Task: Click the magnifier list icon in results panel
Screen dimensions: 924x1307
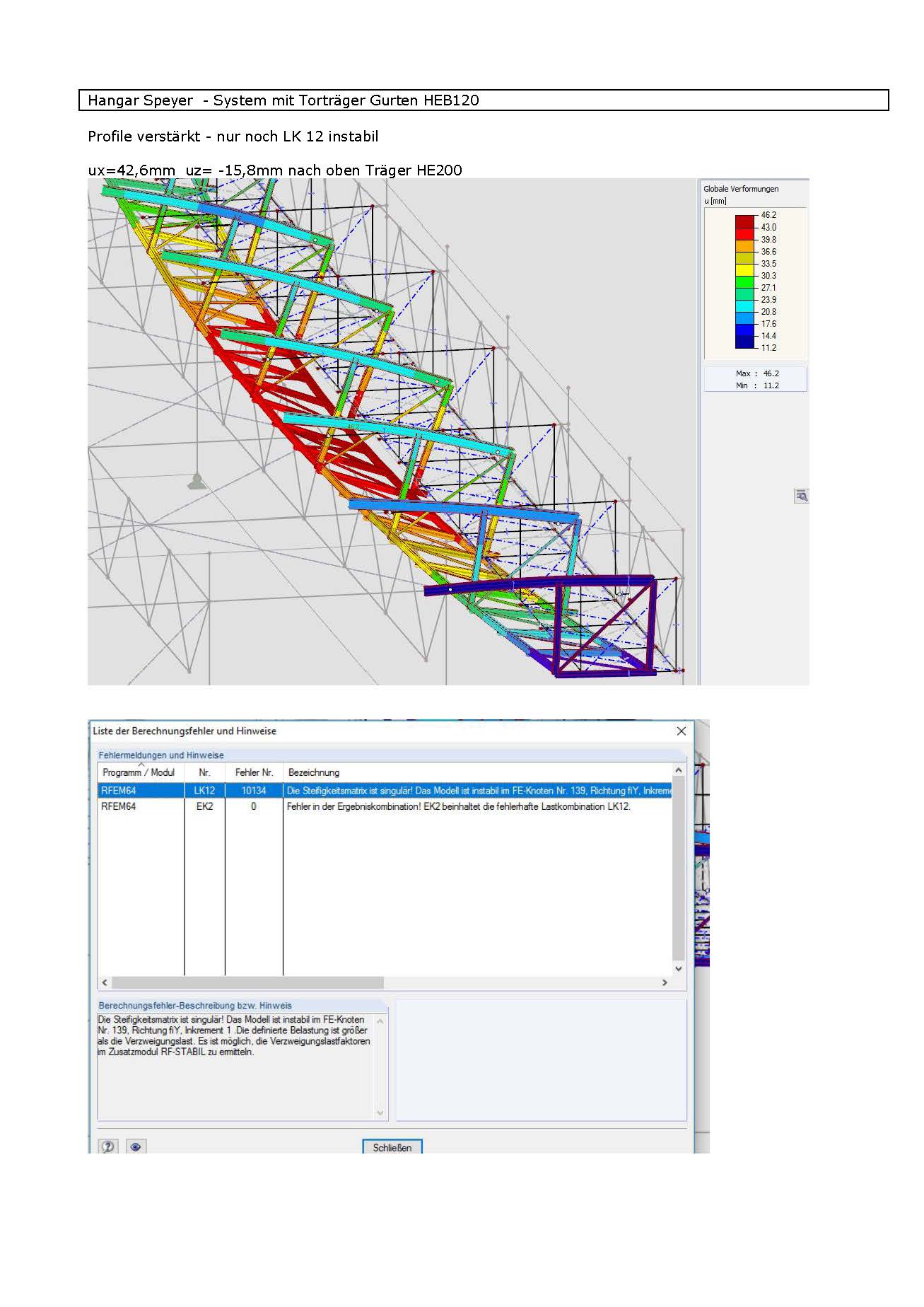Action: tap(801, 496)
